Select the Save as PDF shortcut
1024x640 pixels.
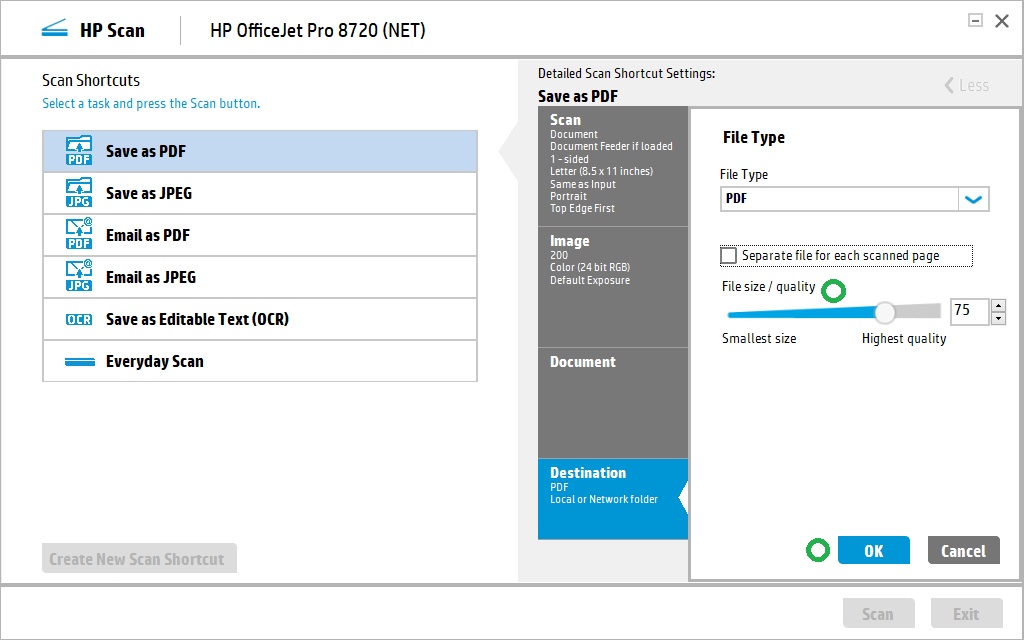[260, 152]
